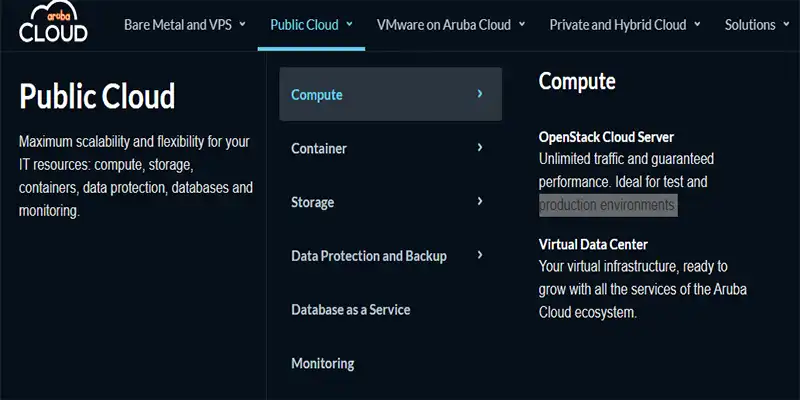This screenshot has width=800, height=400.
Task: Open Data Protection and Backup category
Action: tap(368, 256)
